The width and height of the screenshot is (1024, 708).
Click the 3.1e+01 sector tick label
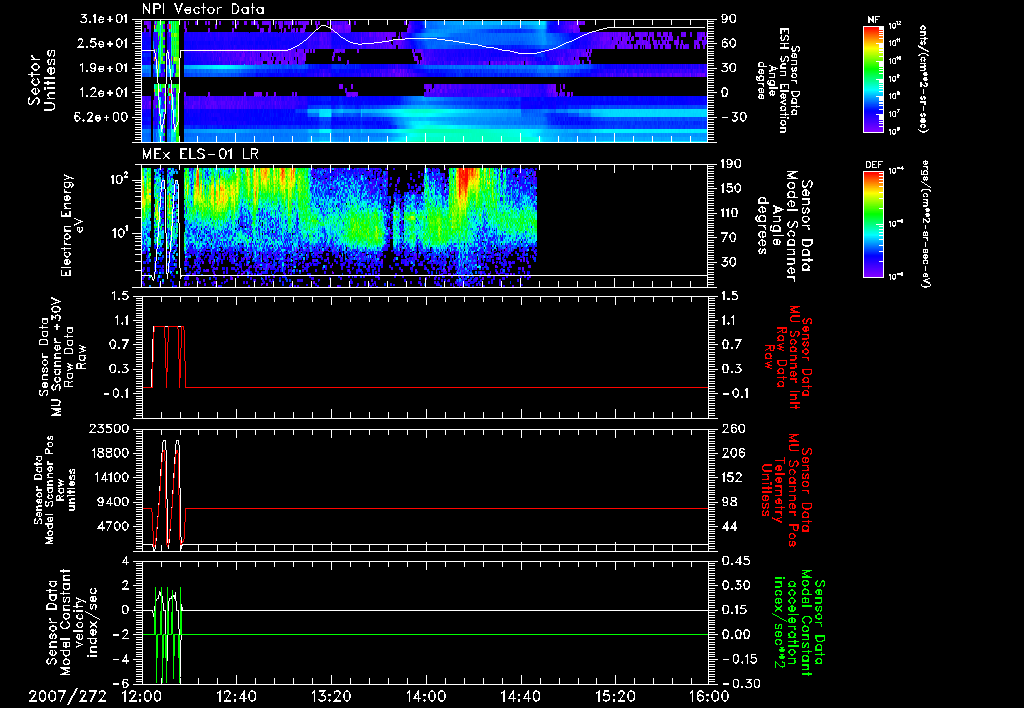[103, 19]
